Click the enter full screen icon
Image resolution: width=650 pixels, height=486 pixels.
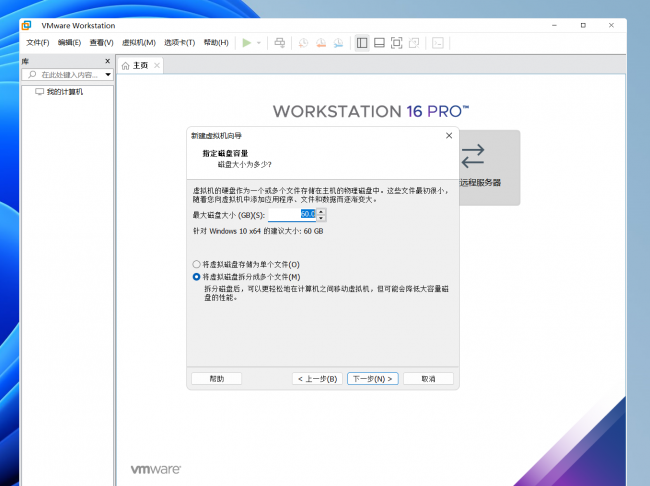coord(397,43)
